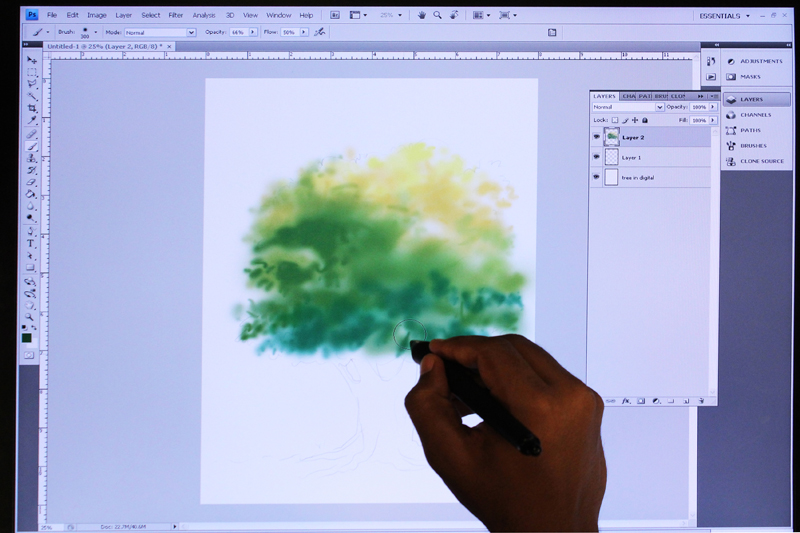Select the Healing Brush tool
The image size is (800, 533).
[x=32, y=134]
